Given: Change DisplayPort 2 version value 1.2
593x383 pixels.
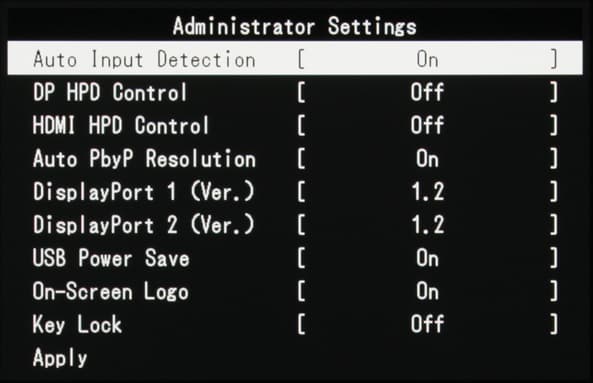Looking at the screenshot, I should pyautogui.click(x=428, y=225).
